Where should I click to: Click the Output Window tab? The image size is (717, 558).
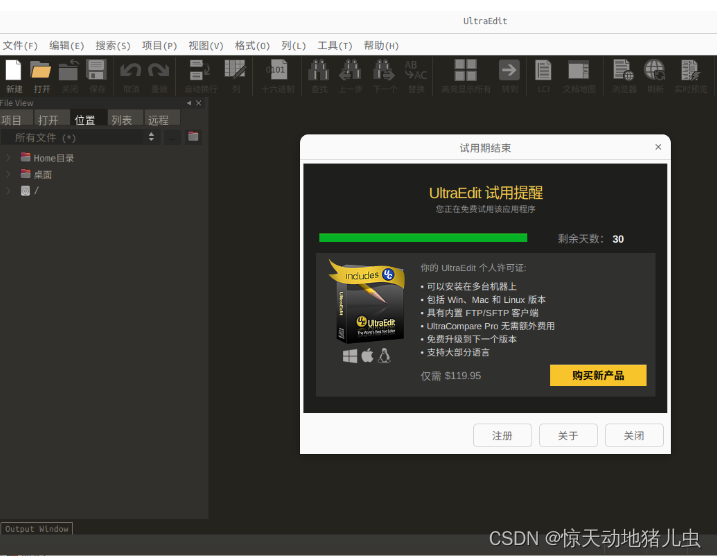pyautogui.click(x=37, y=529)
